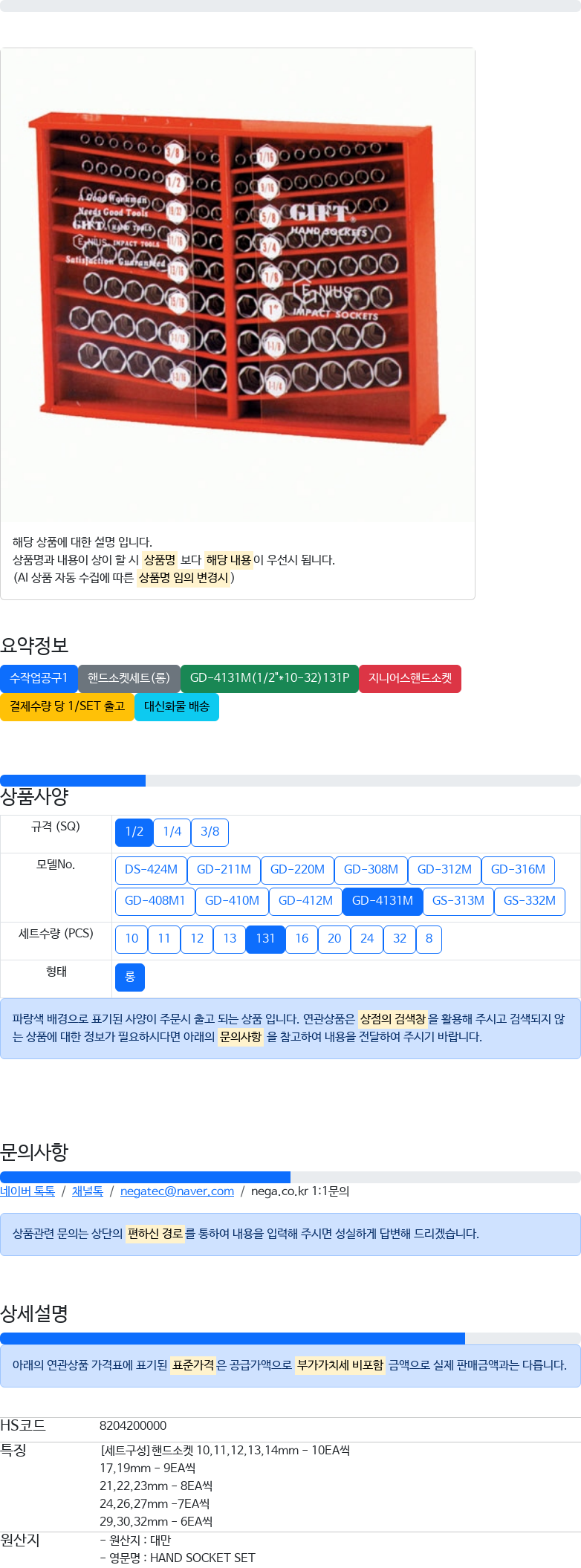Click the 대신화물 배송 cyan tag
581x1568 pixels.
click(177, 707)
